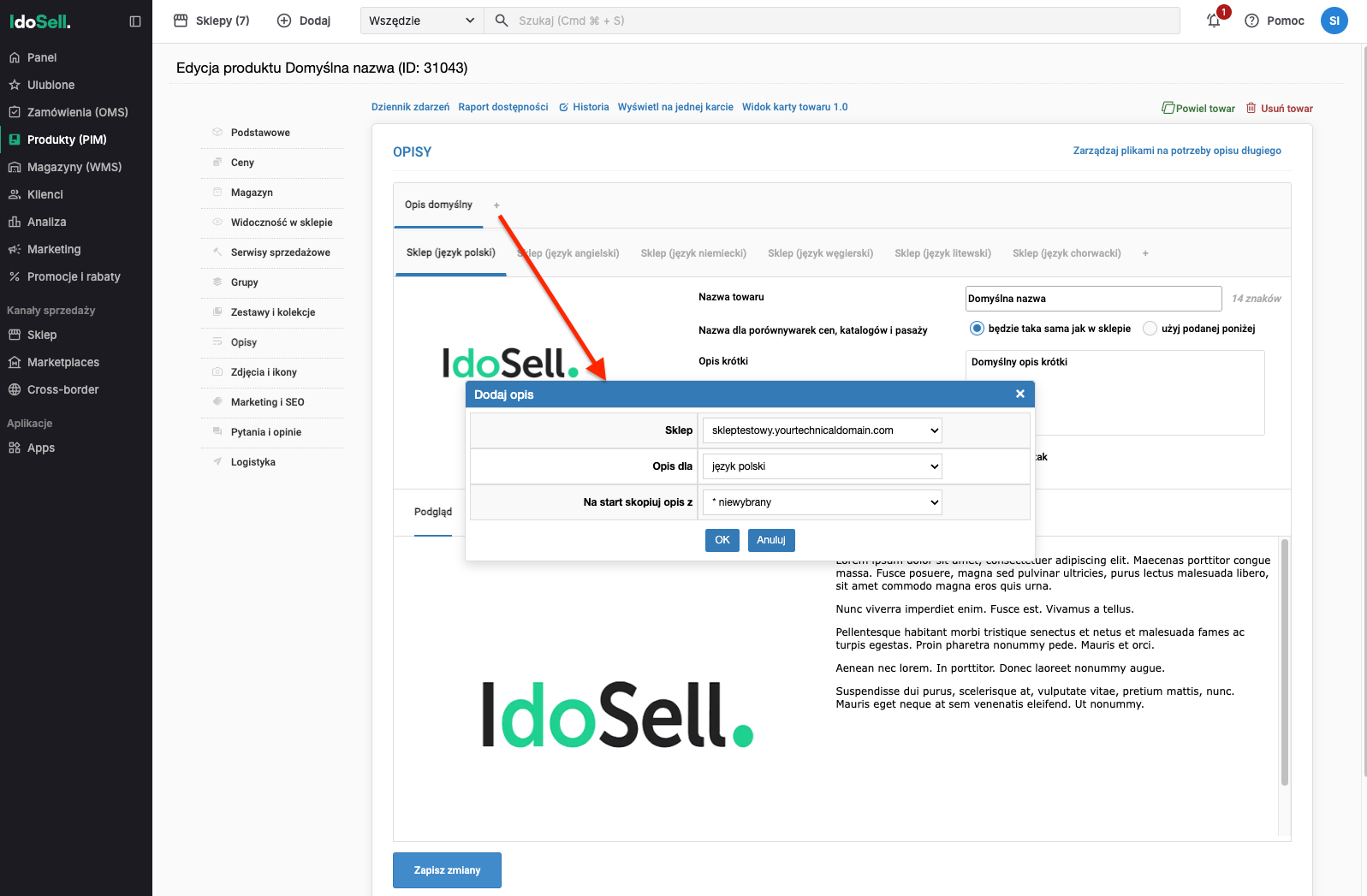Open the Wszędzie search scope dropdown
Image resolution: width=1367 pixels, height=896 pixels.
coord(422,21)
